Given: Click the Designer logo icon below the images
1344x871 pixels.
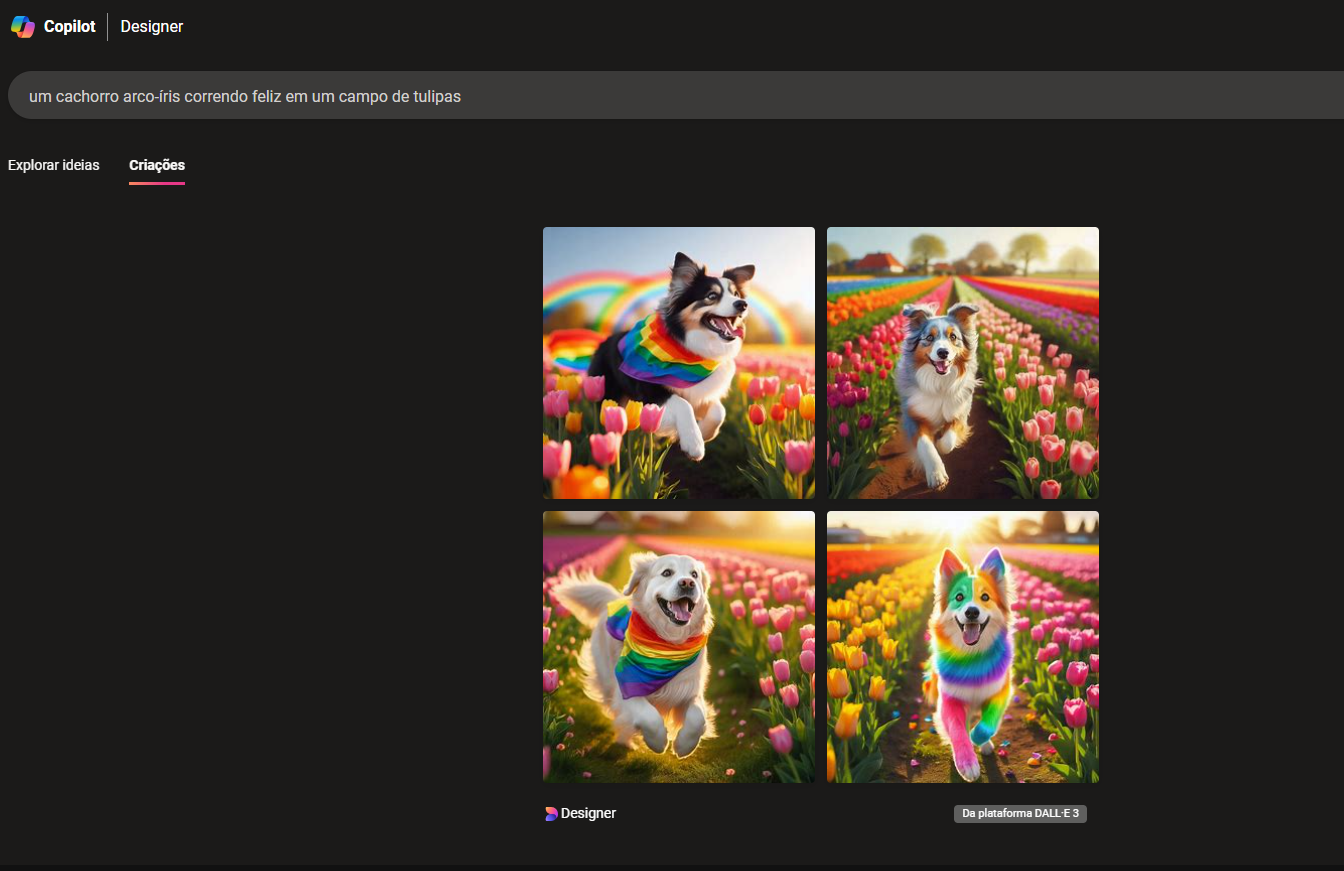Looking at the screenshot, I should tap(550, 814).
